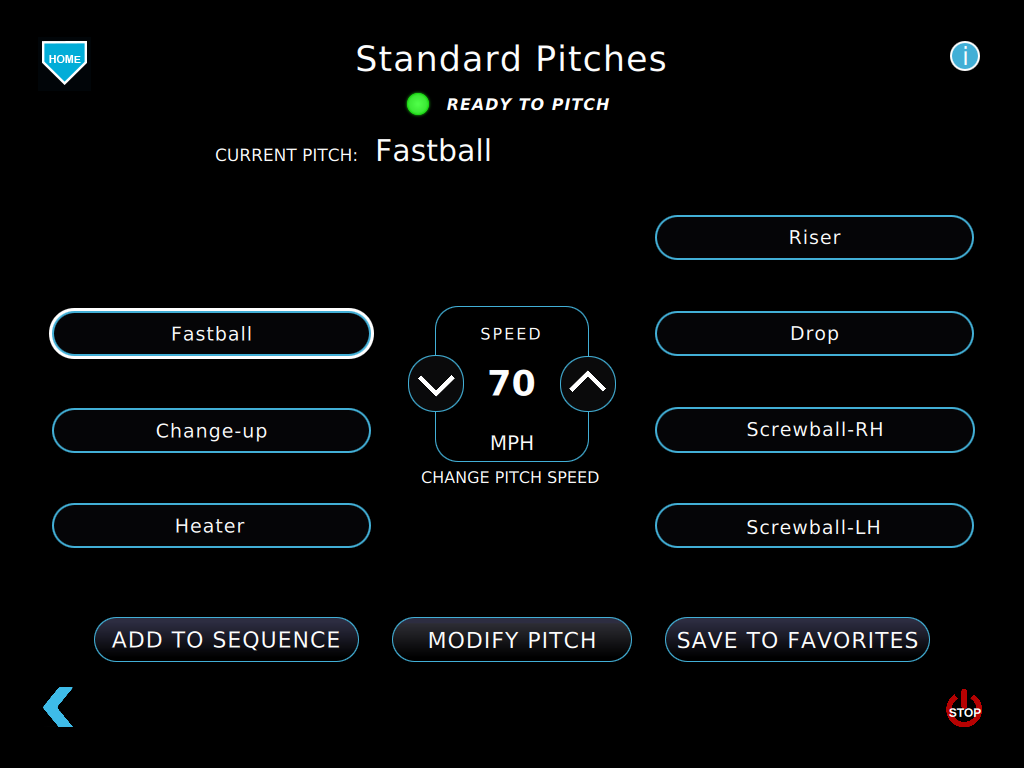Select the Heater pitch
Viewport: 1024px width, 768px height.
pyautogui.click(x=211, y=526)
